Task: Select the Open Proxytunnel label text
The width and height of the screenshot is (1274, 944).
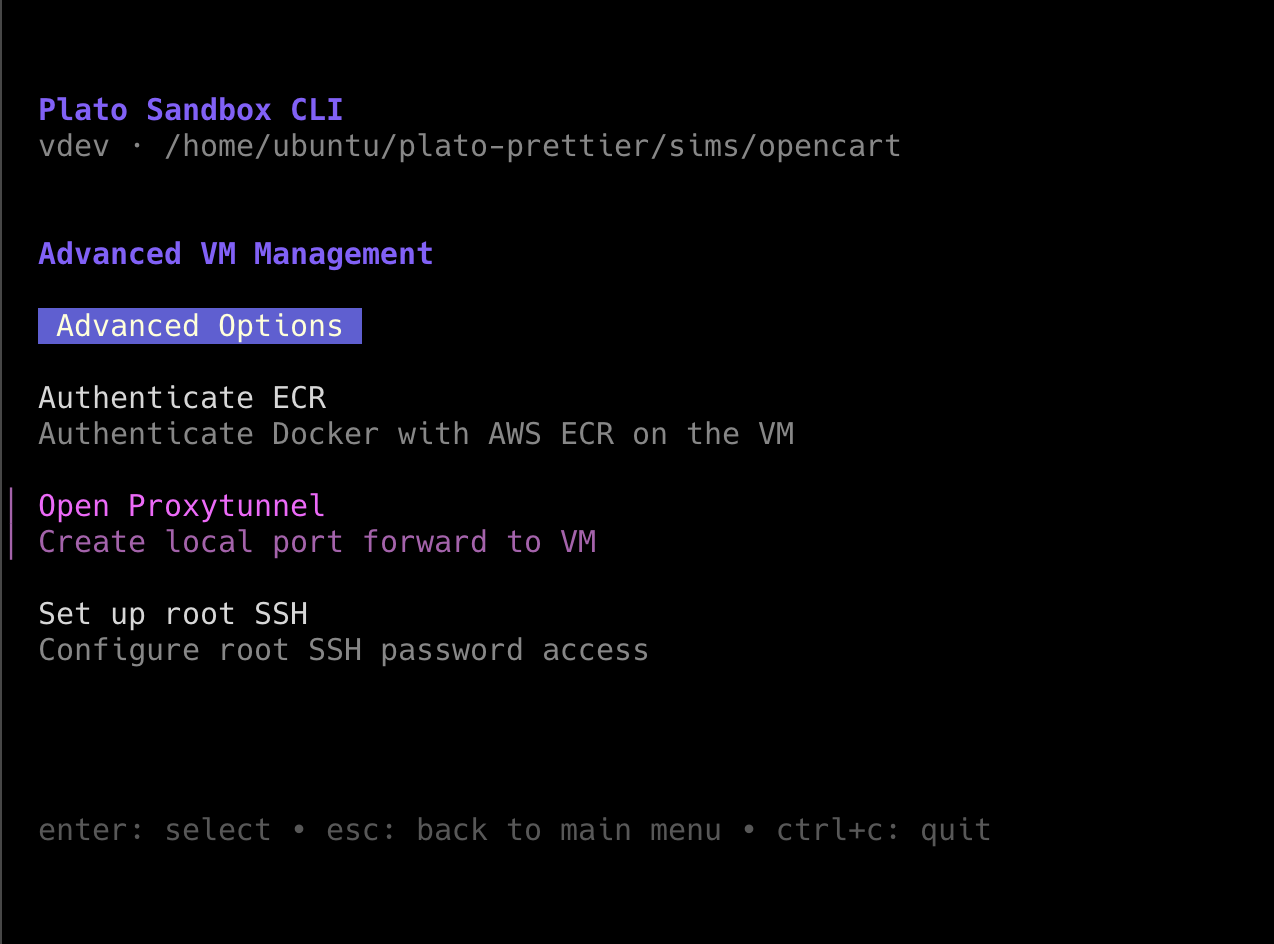Action: 182,505
